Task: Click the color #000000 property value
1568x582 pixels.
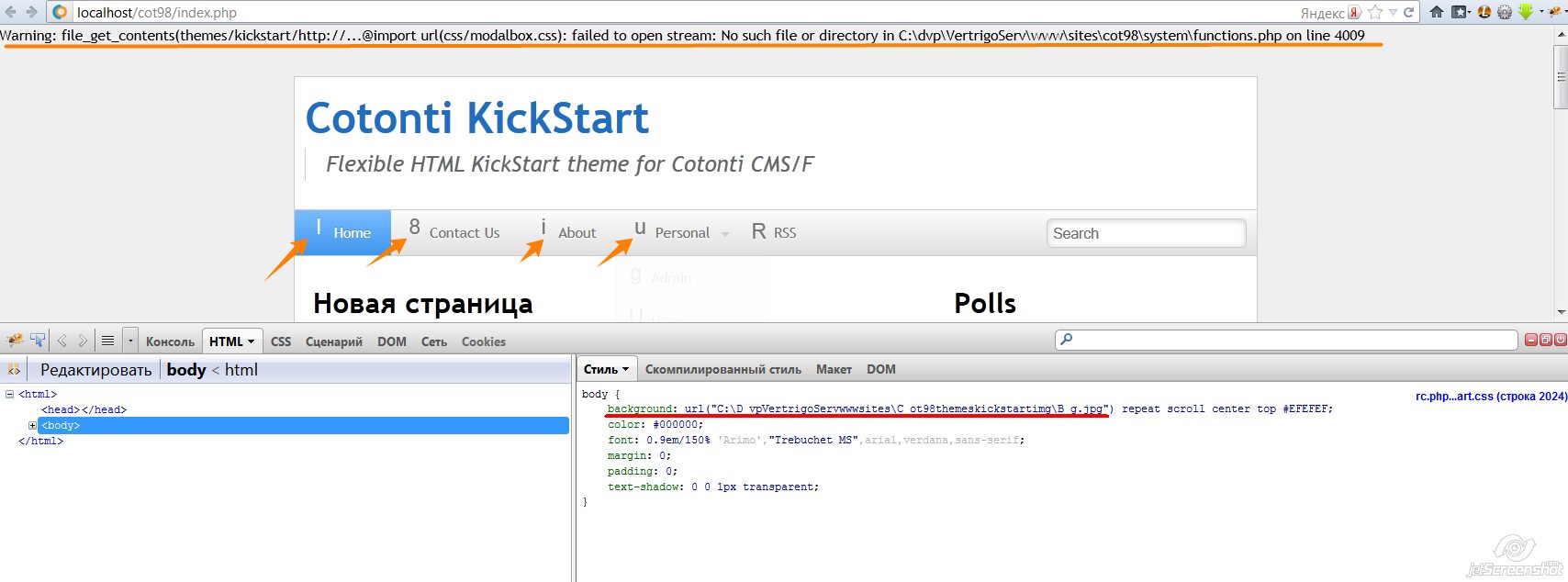Action: point(678,425)
